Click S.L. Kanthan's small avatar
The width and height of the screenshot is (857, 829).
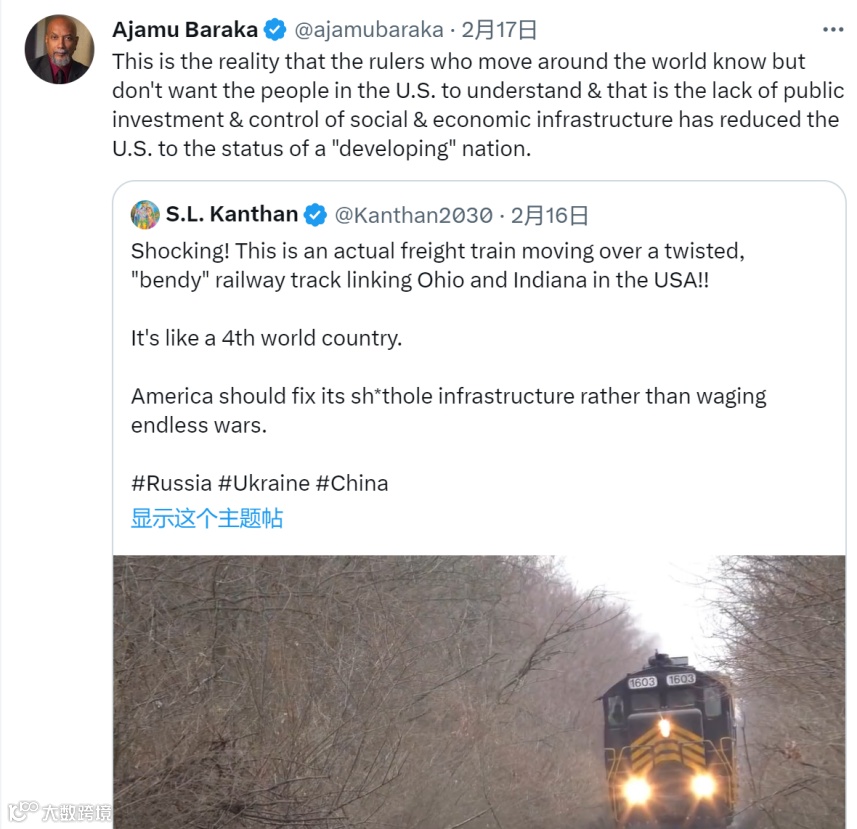(x=145, y=215)
